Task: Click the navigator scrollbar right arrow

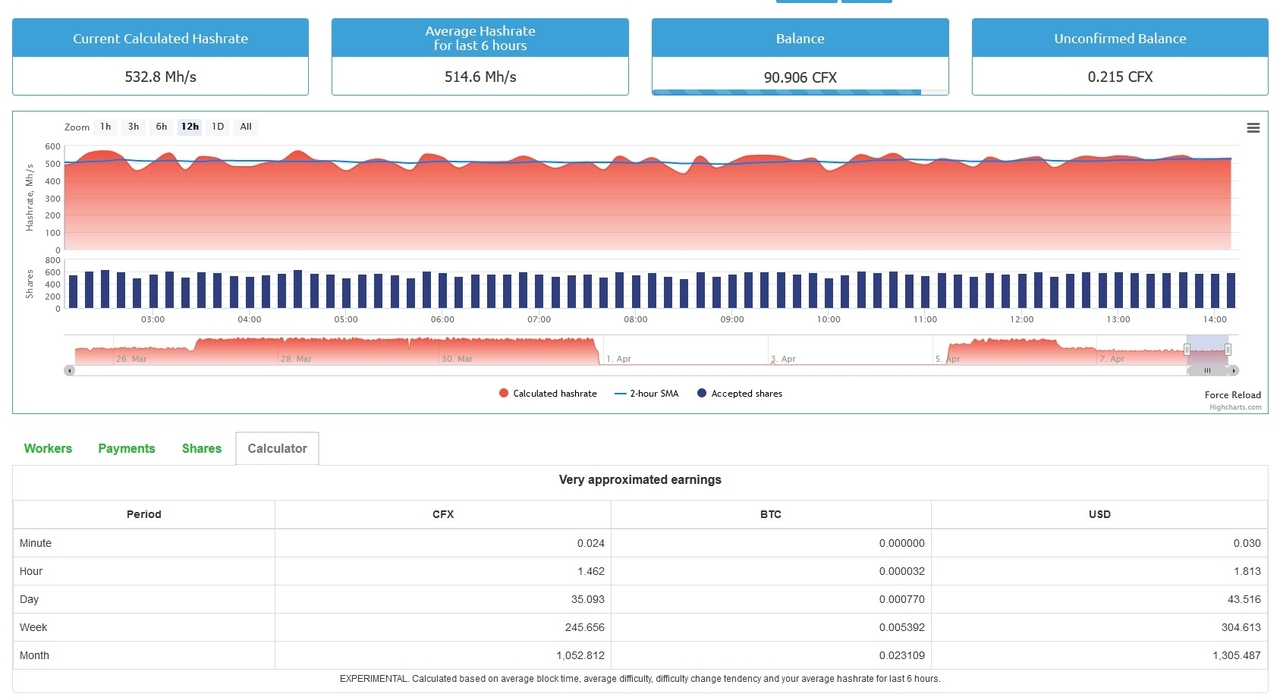Action: 1234,370
